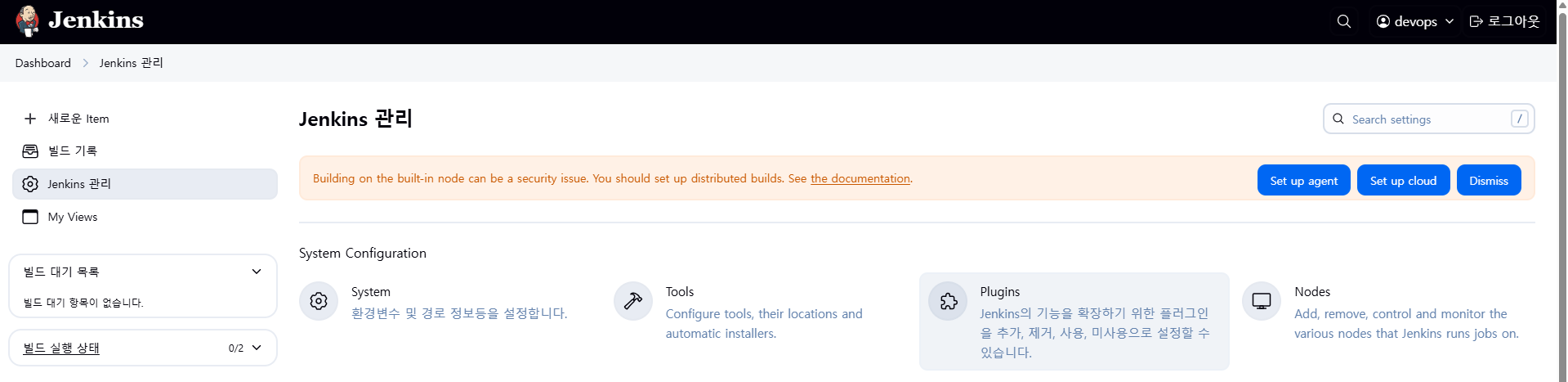Click the Set up agent button
Image resolution: width=1568 pixels, height=382 pixels.
coord(1303,181)
